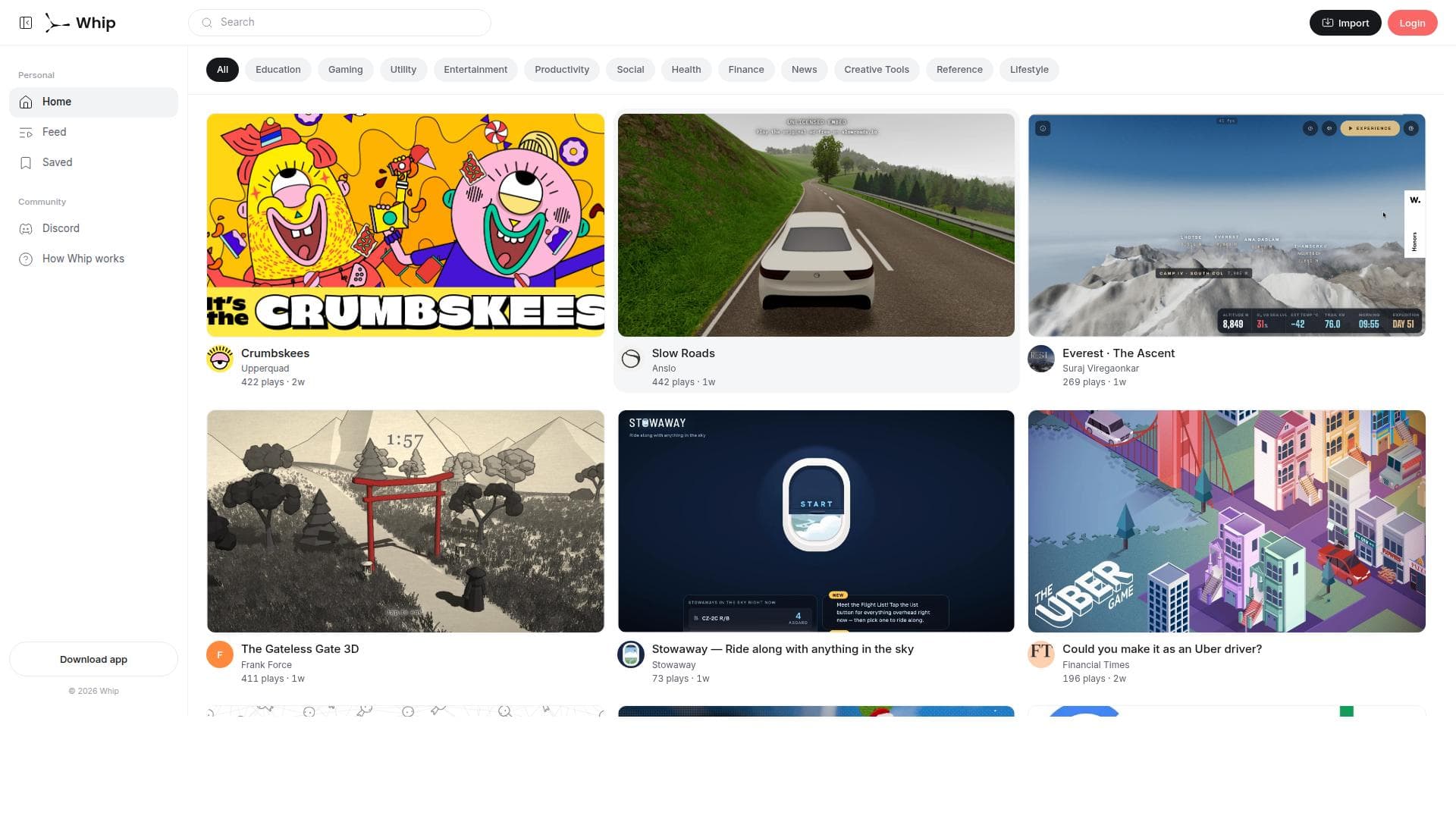Open Saved in the sidebar
Viewport: 1456px width, 819px height.
click(x=93, y=163)
